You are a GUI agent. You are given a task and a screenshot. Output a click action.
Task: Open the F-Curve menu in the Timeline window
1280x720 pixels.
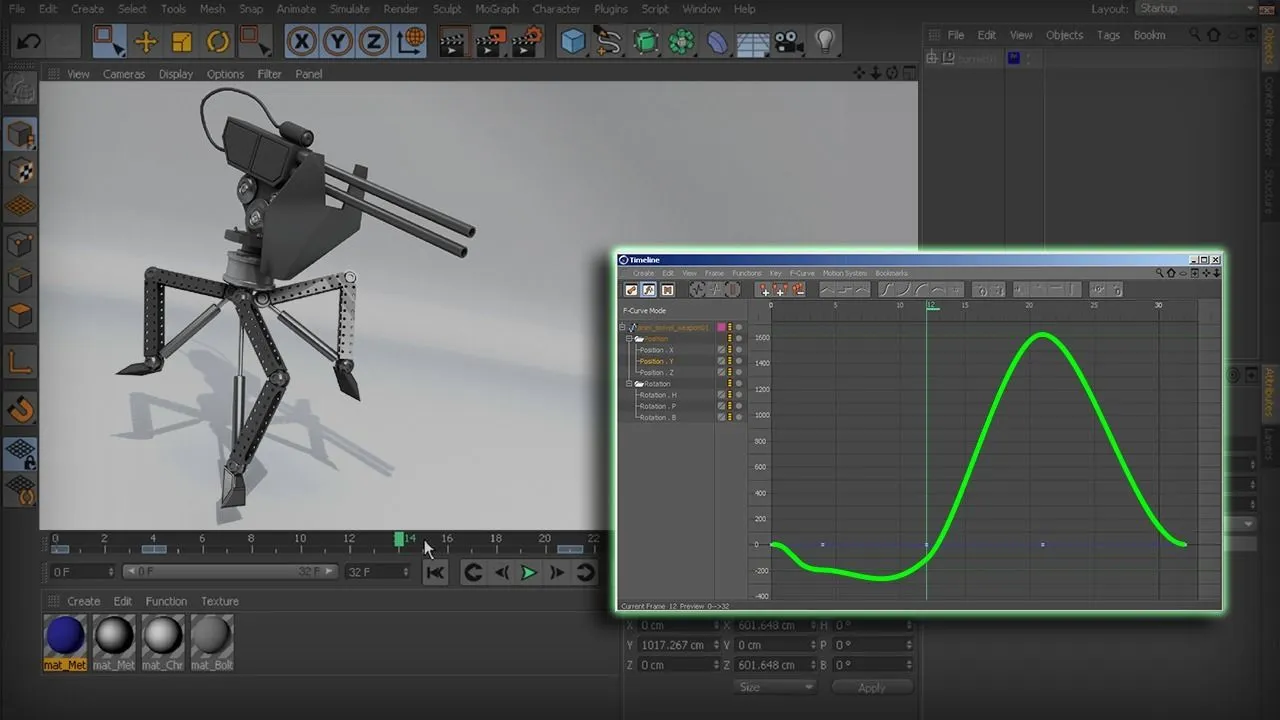[802, 272]
